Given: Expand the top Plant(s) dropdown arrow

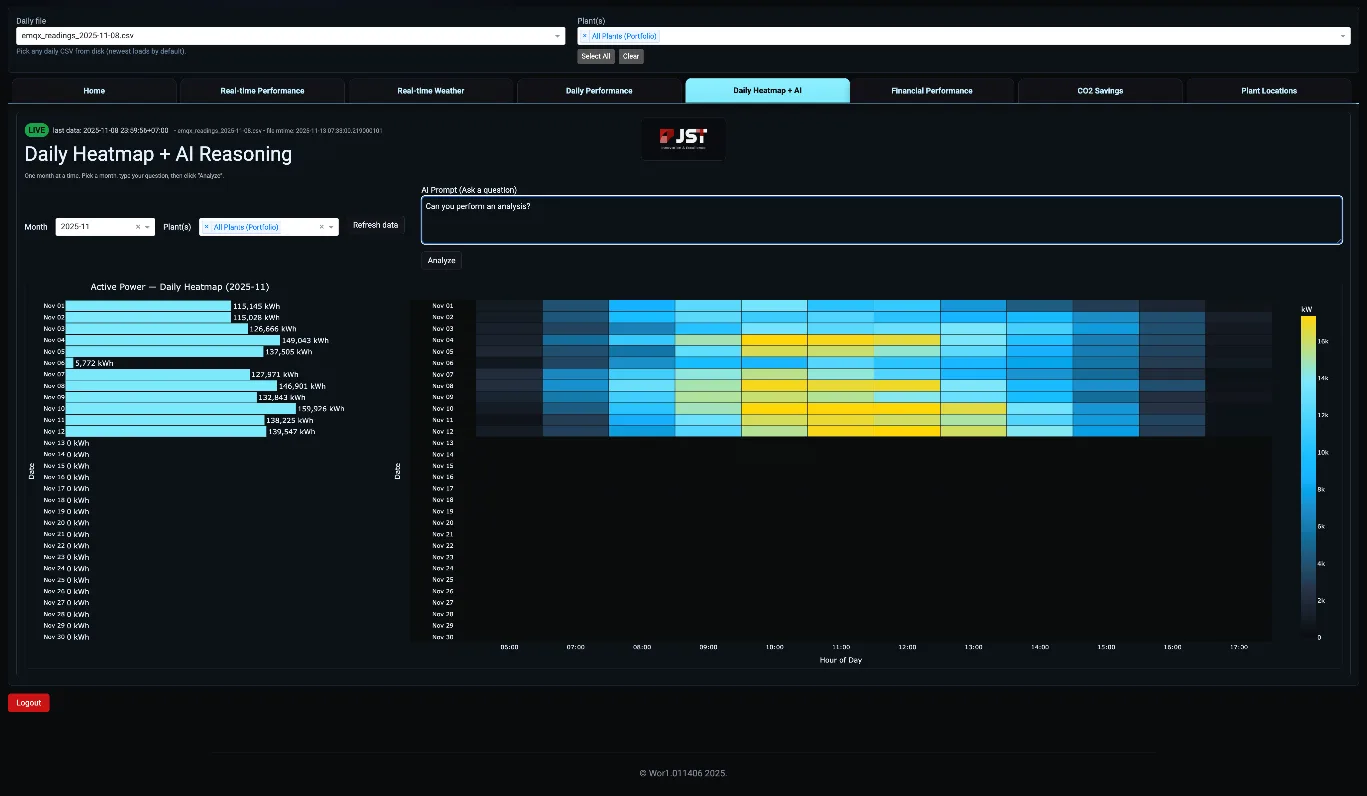Looking at the screenshot, I should point(1343,36).
